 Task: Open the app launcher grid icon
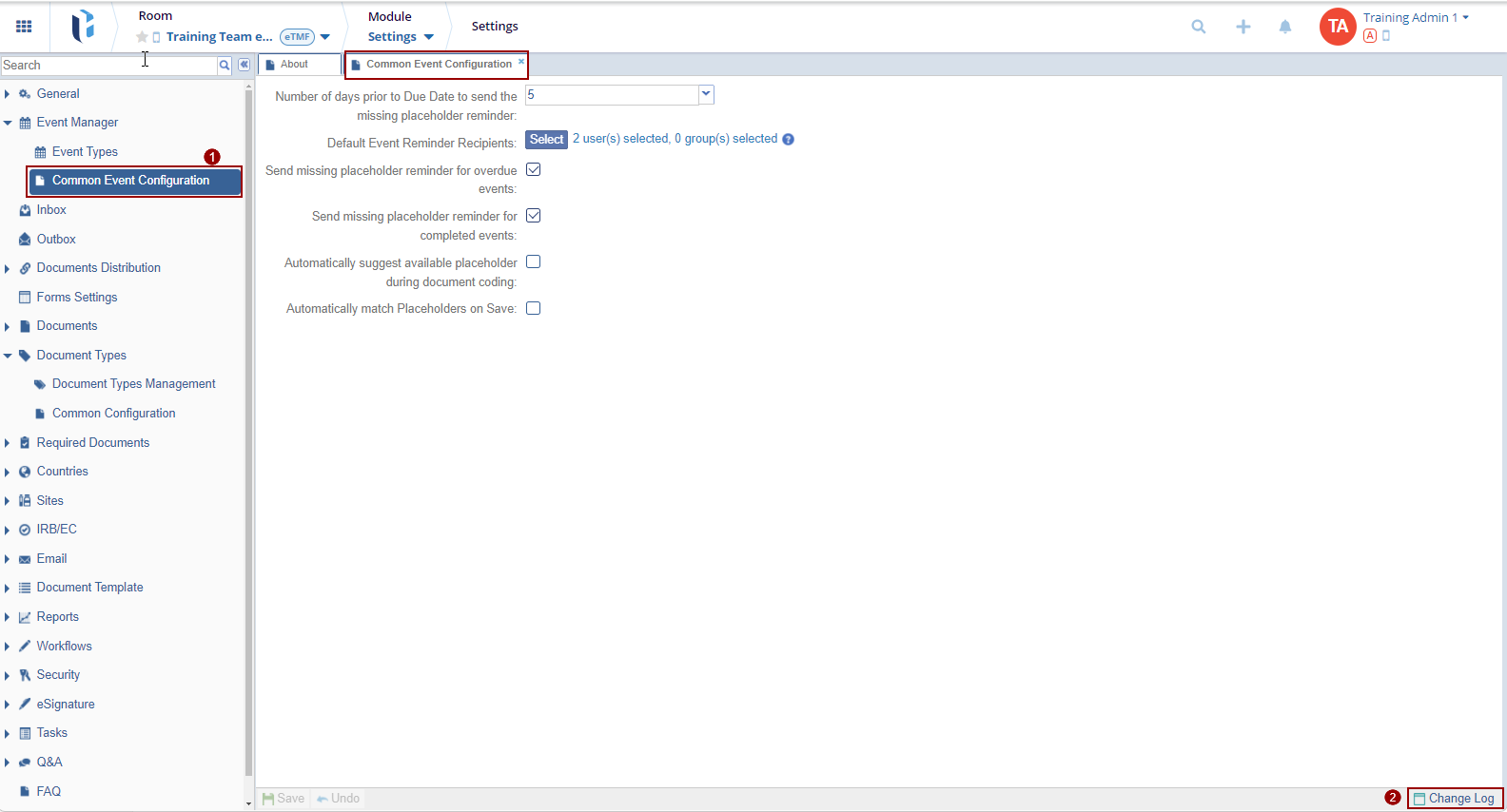click(24, 27)
